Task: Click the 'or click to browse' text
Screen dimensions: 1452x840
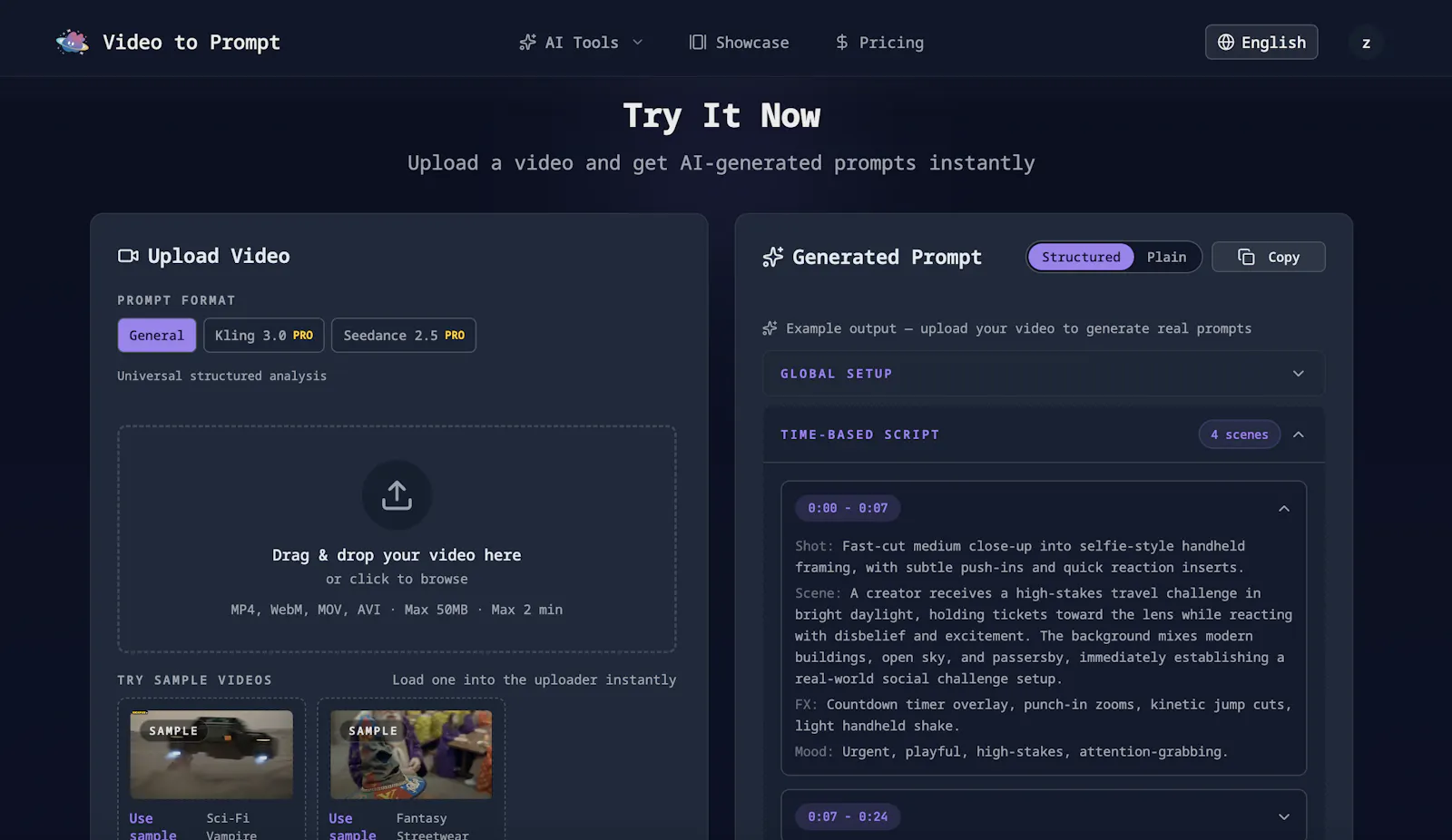Action: point(397,579)
